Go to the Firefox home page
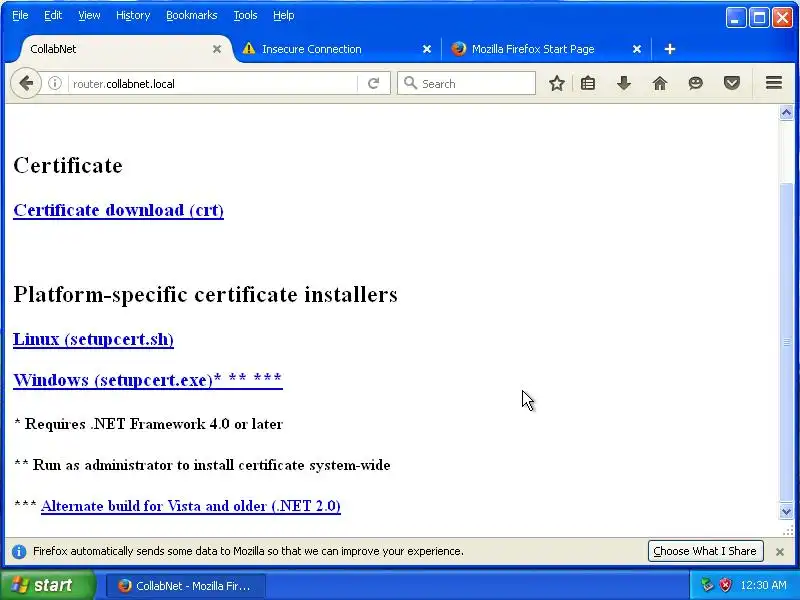The width and height of the screenshot is (800, 600). pyautogui.click(x=660, y=83)
